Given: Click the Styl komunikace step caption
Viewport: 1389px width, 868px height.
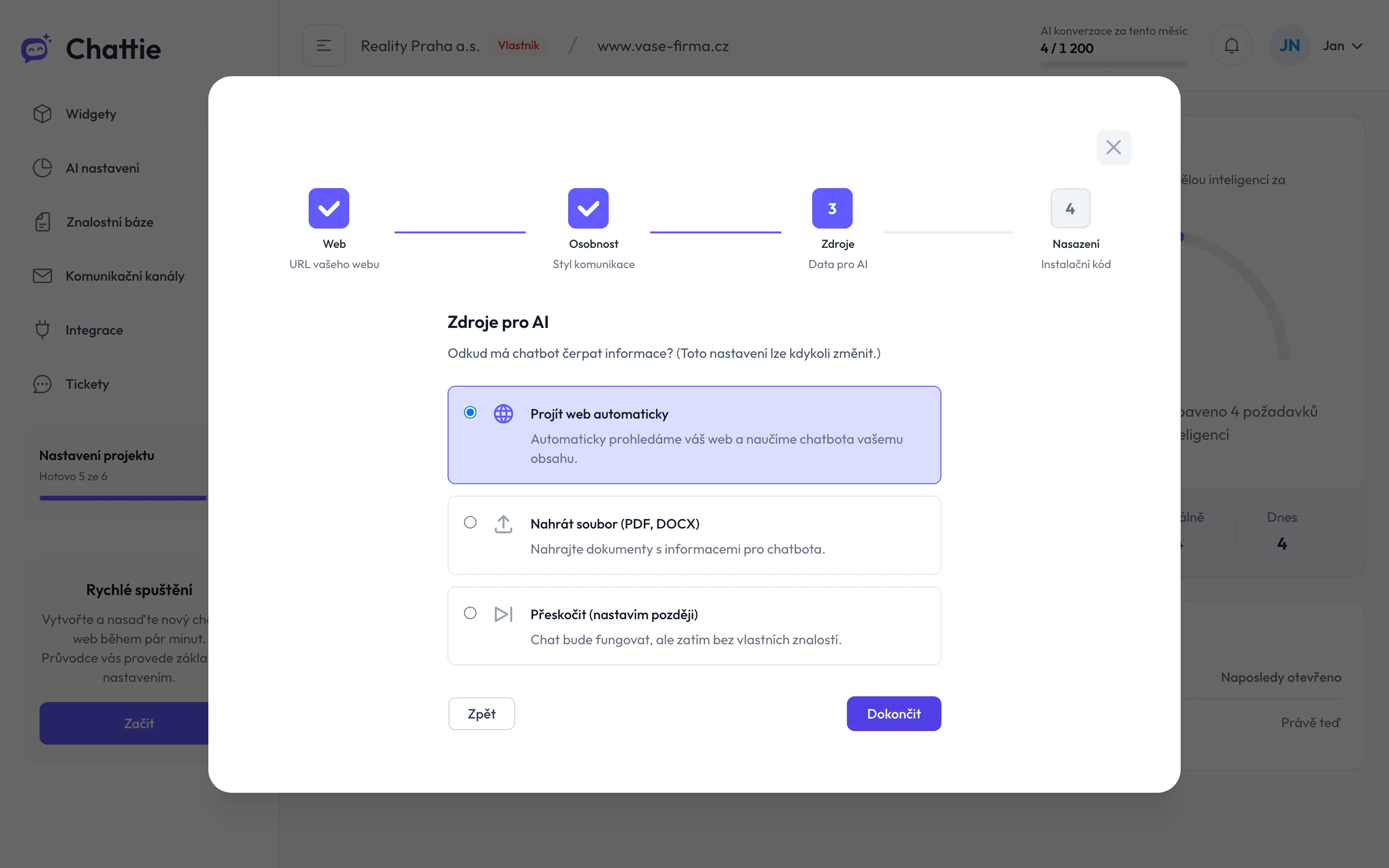Looking at the screenshot, I should 594,264.
